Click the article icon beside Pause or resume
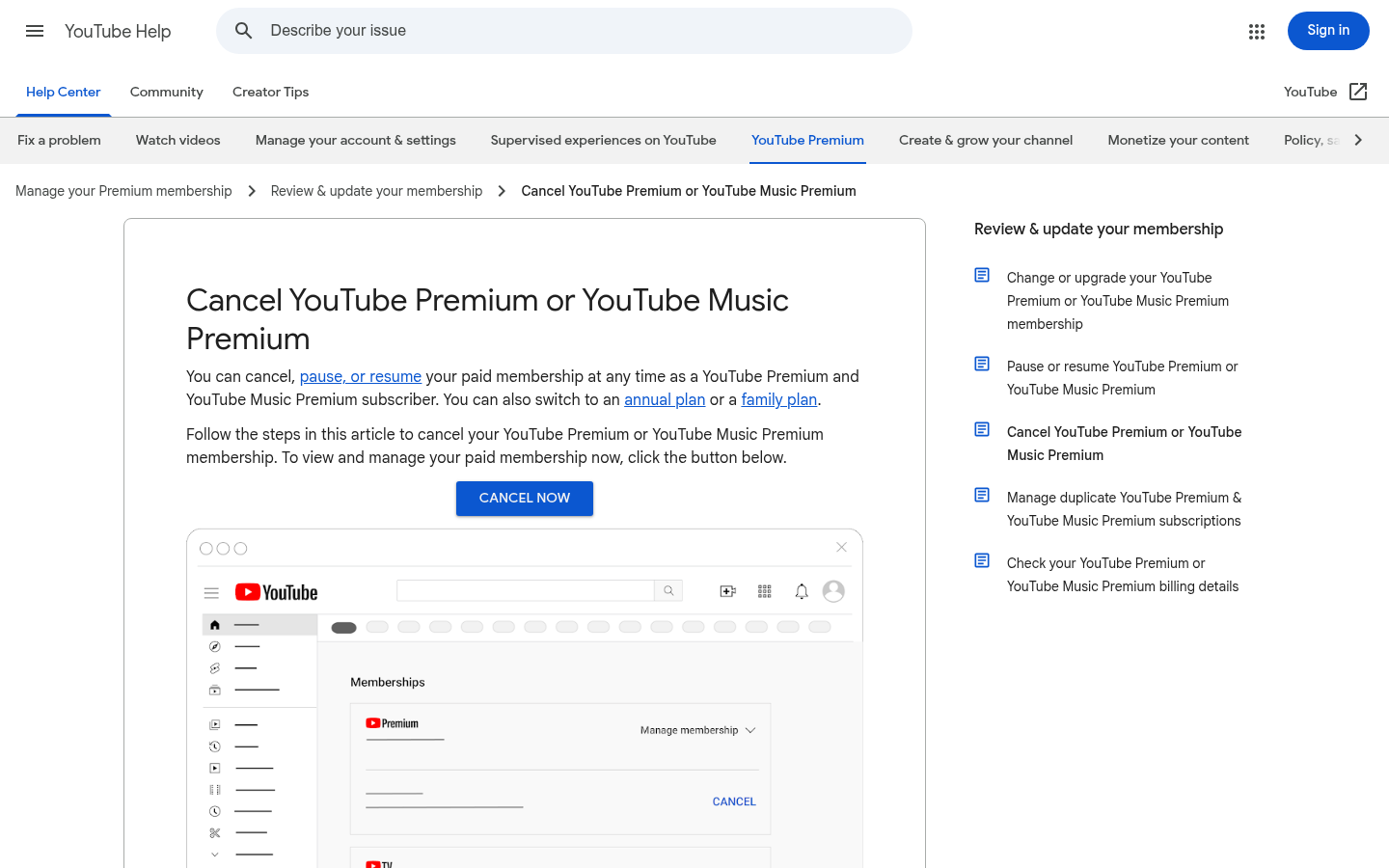The width and height of the screenshot is (1389, 868). point(982,365)
